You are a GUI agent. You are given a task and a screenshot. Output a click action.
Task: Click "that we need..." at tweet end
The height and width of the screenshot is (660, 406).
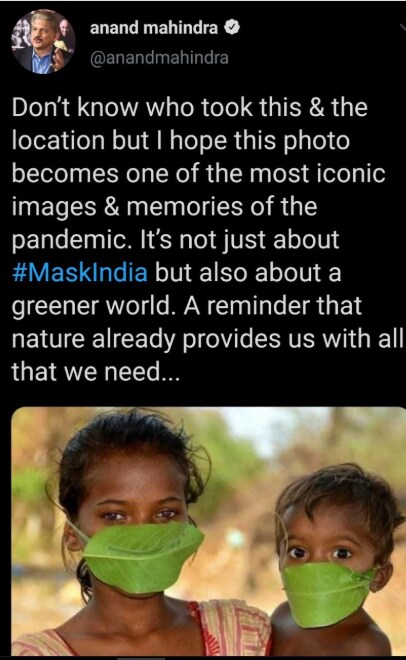click(96, 372)
